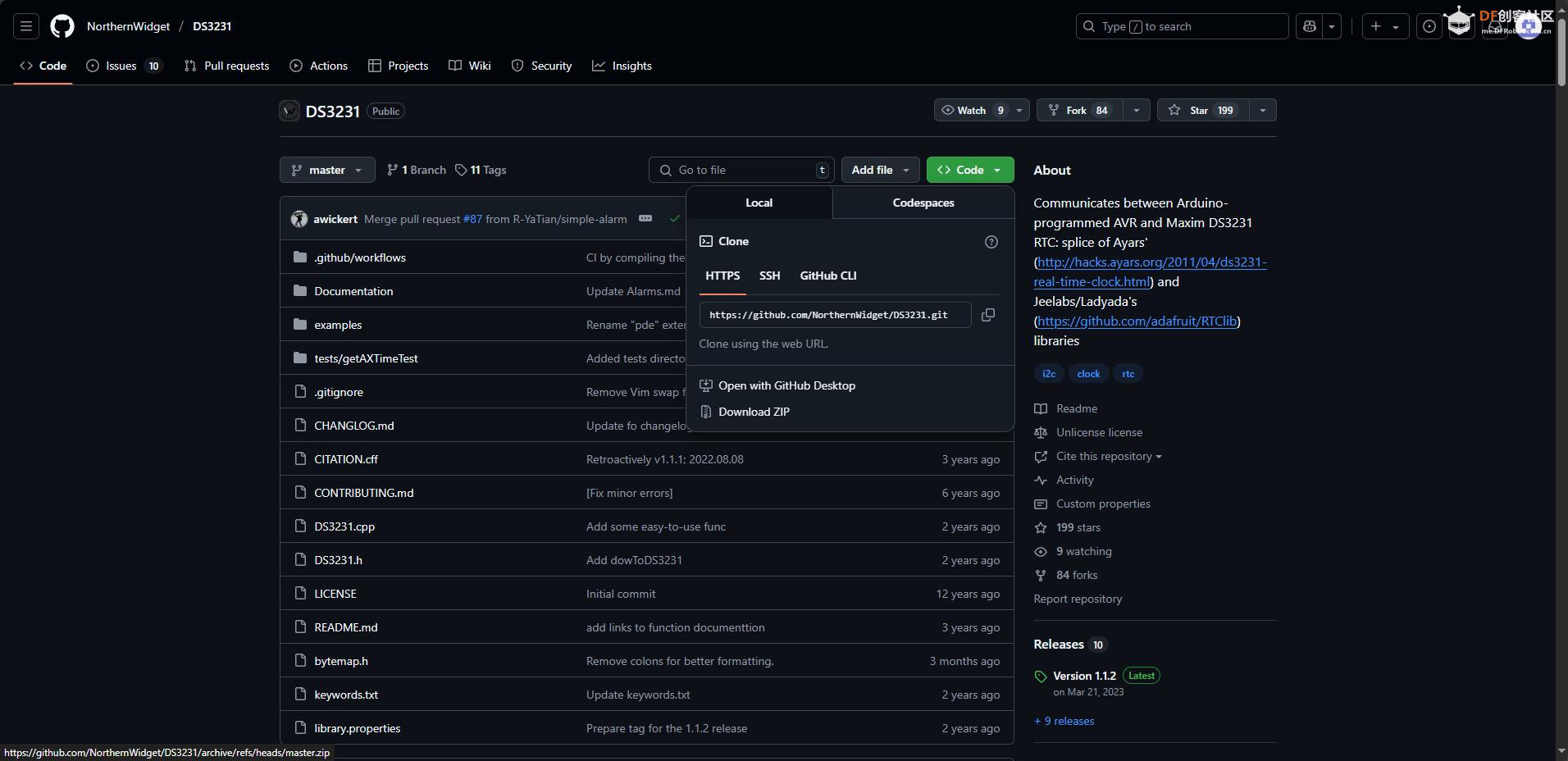Select the GitHub CLI clone tab

828,276
